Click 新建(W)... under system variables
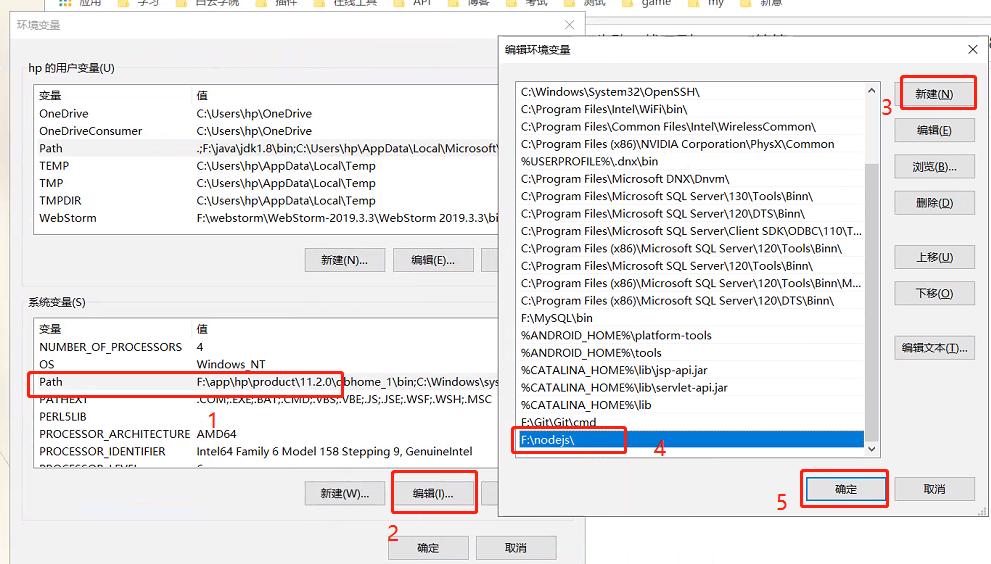This screenshot has width=991, height=564. tap(344, 493)
